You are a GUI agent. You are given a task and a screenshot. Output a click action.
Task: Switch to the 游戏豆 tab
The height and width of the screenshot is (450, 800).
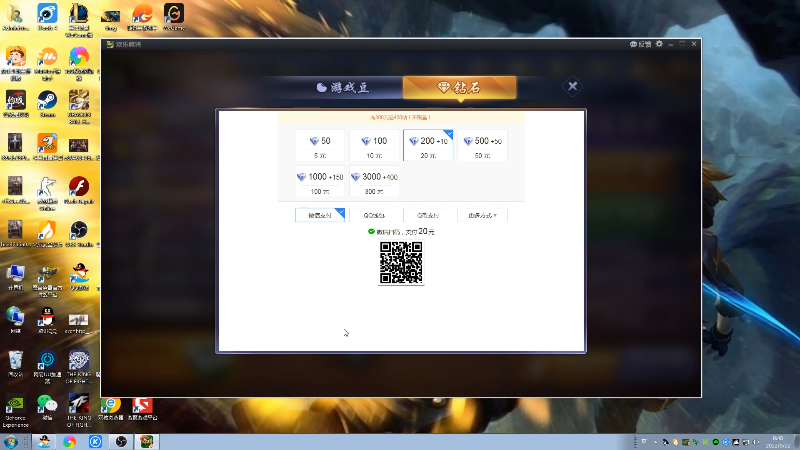342,87
